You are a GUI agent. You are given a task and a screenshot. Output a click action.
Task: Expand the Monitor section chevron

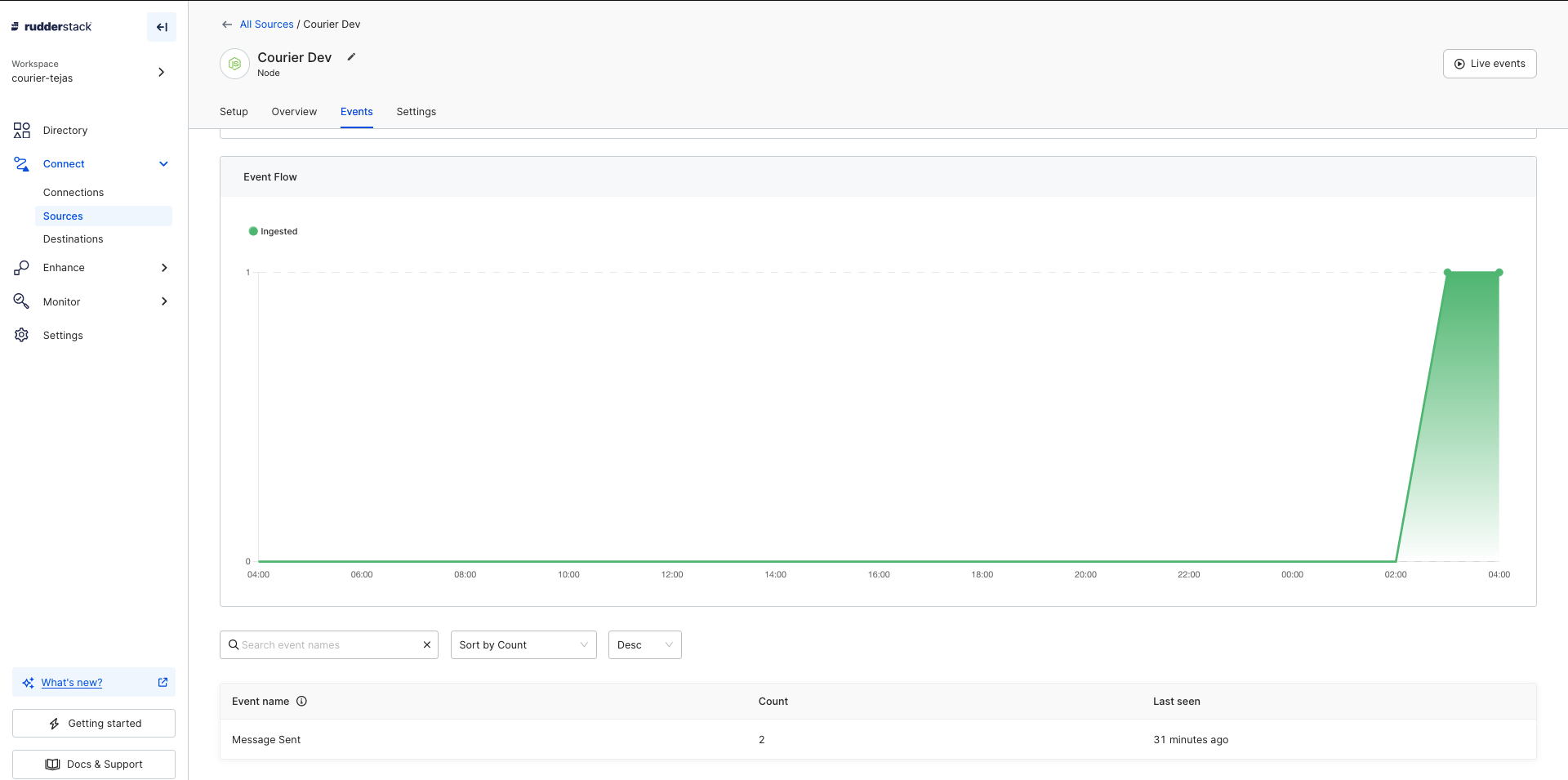[164, 301]
